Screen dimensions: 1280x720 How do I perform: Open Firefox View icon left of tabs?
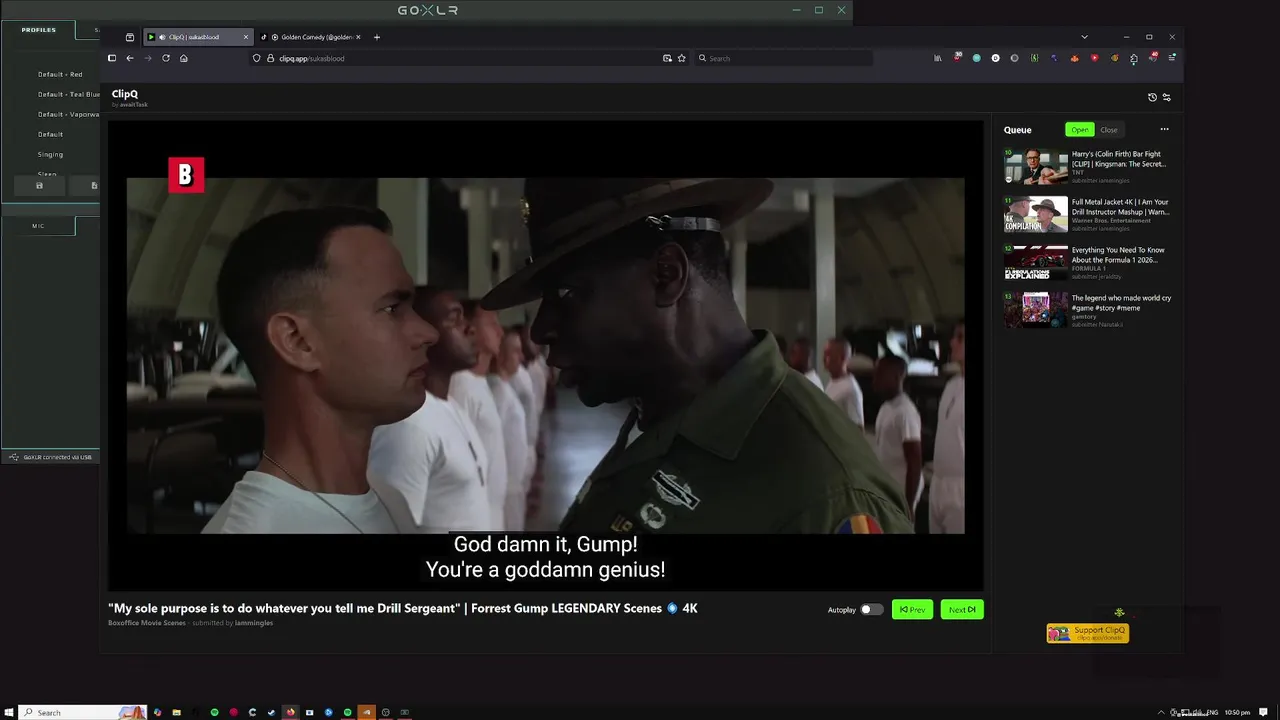point(130,37)
